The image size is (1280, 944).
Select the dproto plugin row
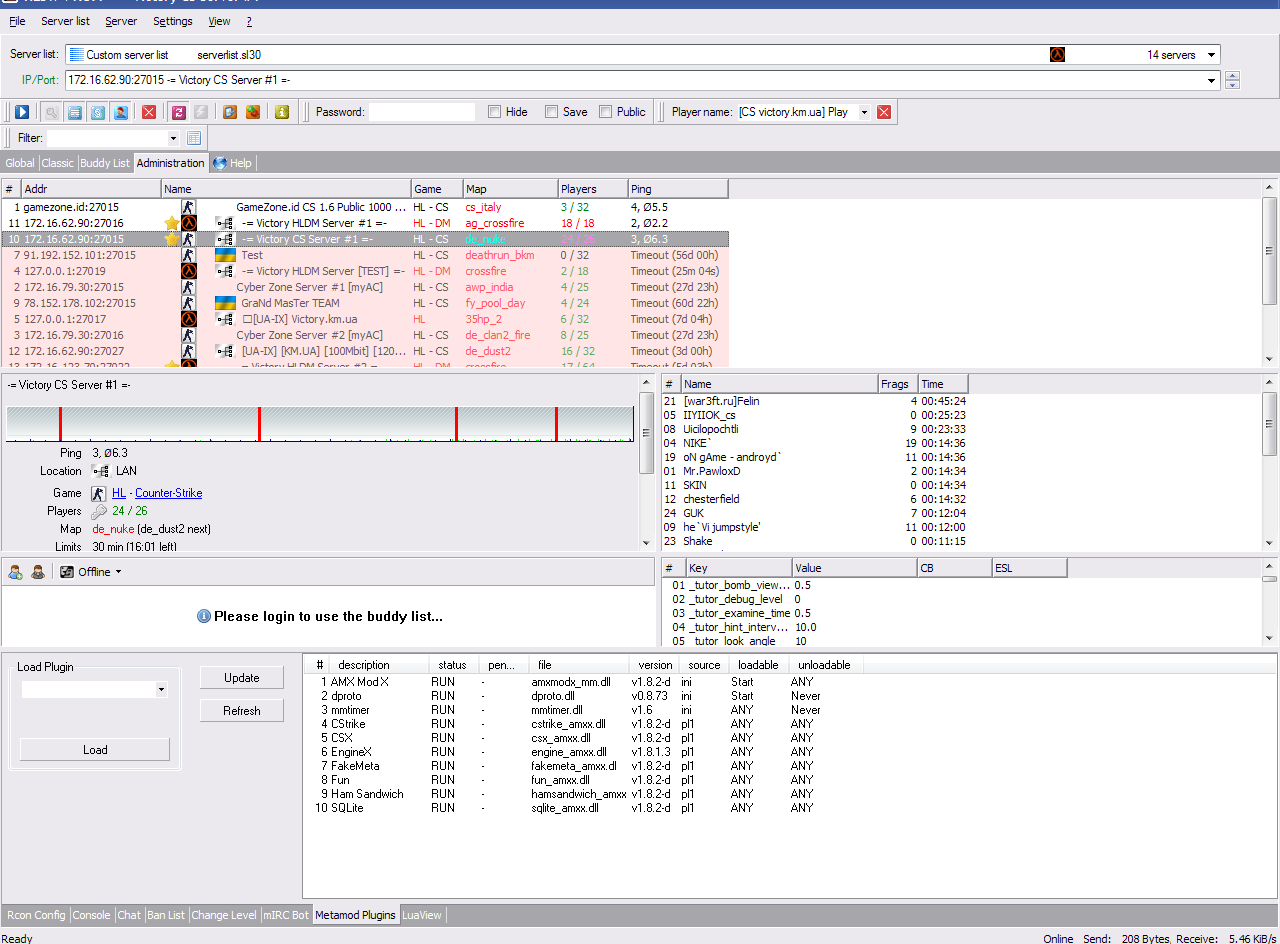pos(582,696)
